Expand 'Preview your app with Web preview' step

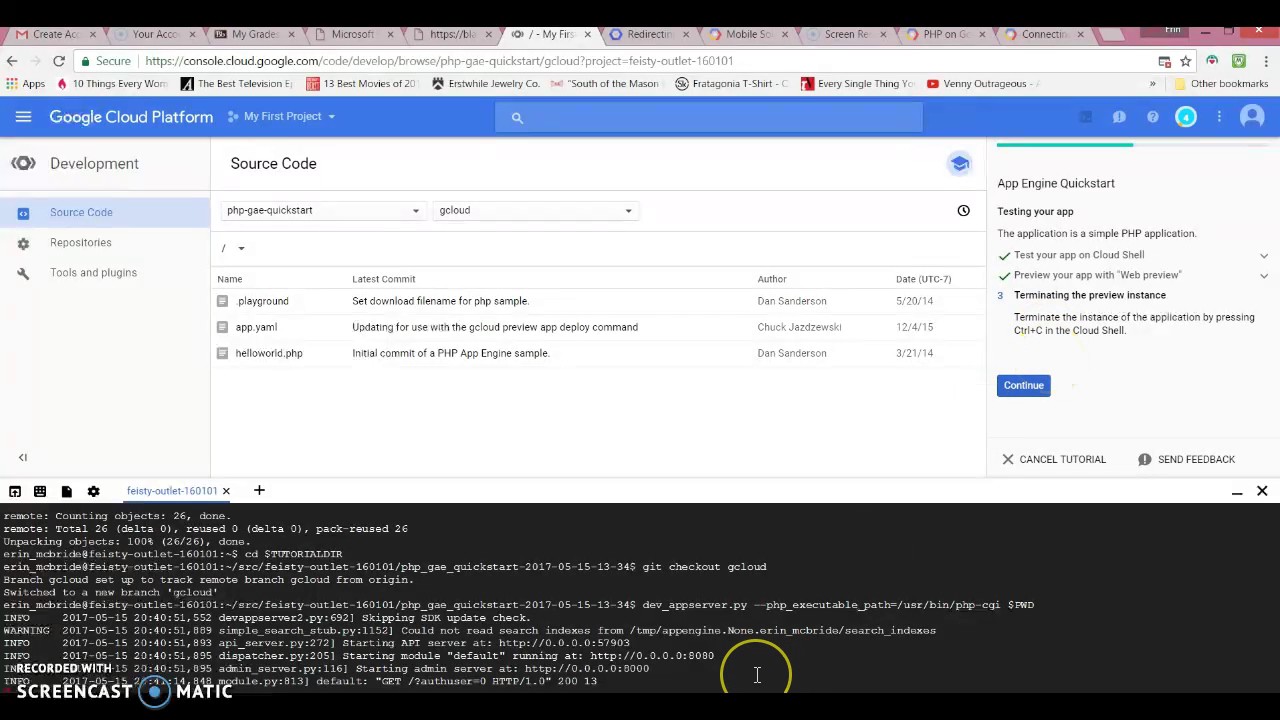[x=1264, y=275]
